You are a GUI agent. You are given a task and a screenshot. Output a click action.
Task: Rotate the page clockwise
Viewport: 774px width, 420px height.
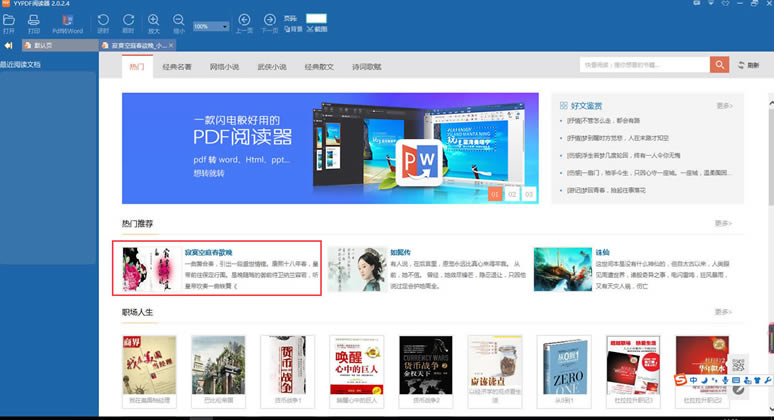[x=128, y=23]
